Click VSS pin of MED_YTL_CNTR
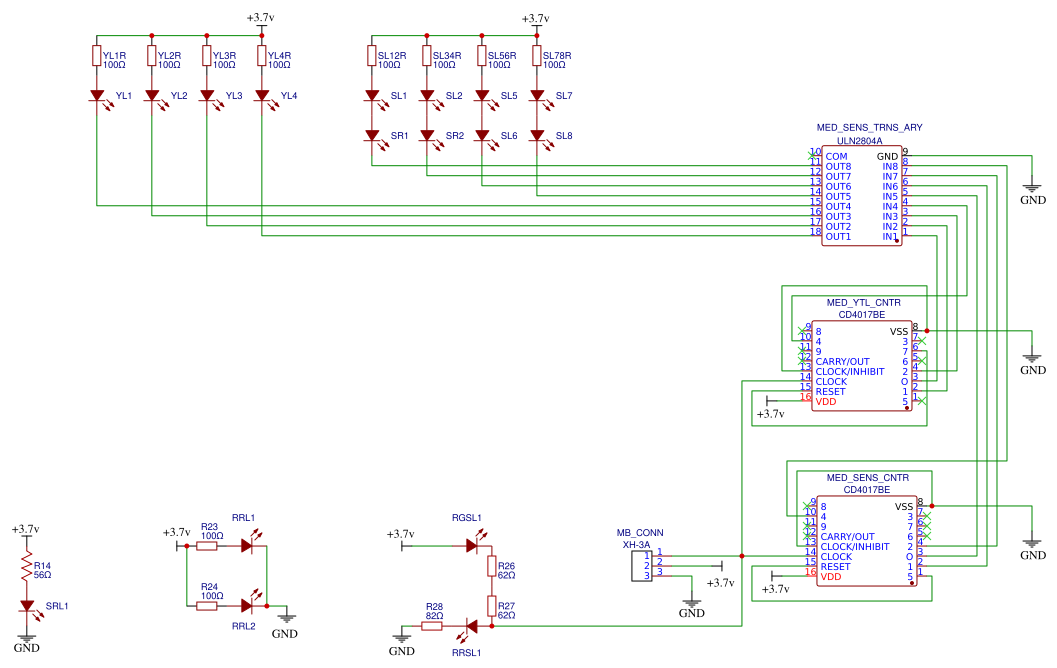 coord(899,332)
